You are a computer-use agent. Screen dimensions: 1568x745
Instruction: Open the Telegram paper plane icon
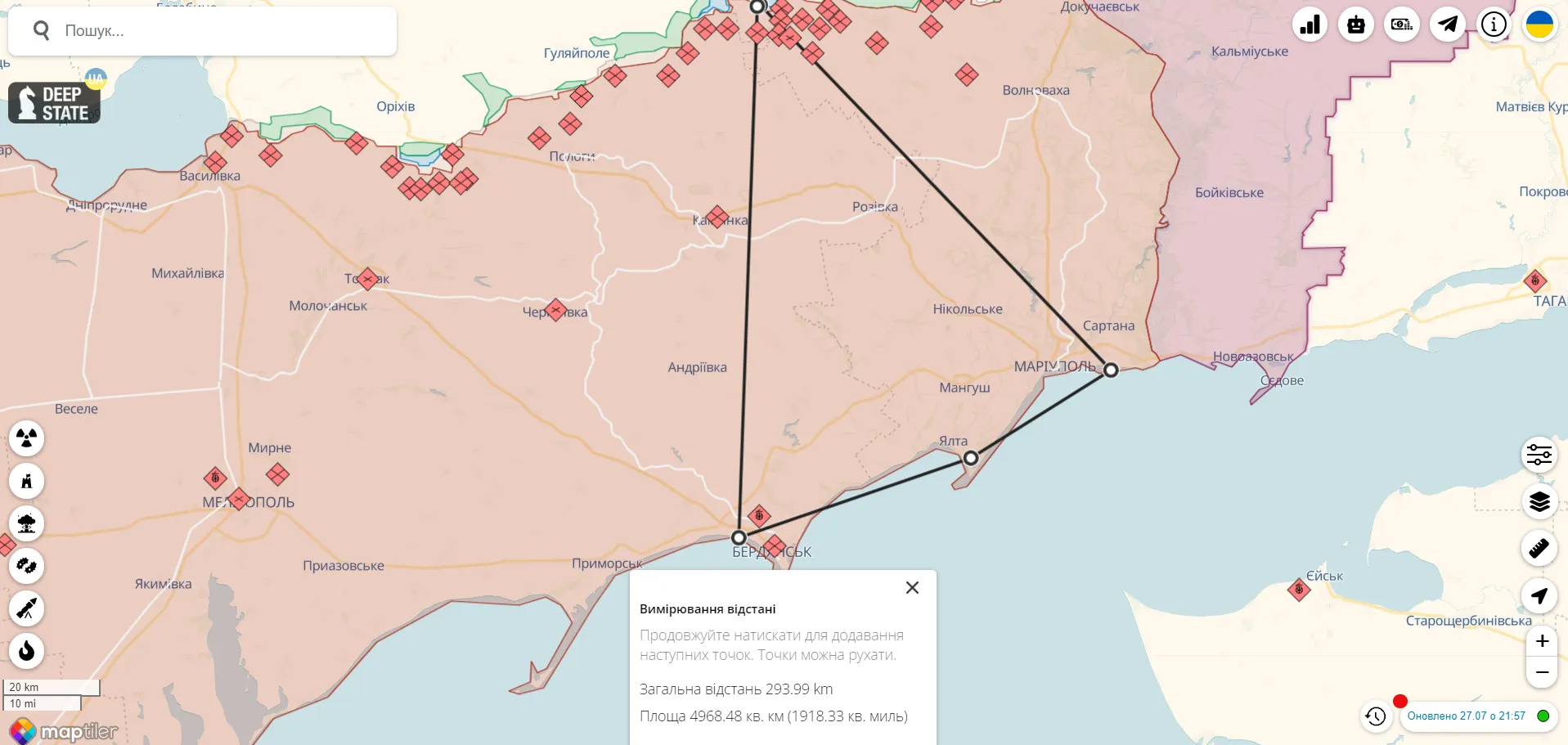coord(1447,25)
